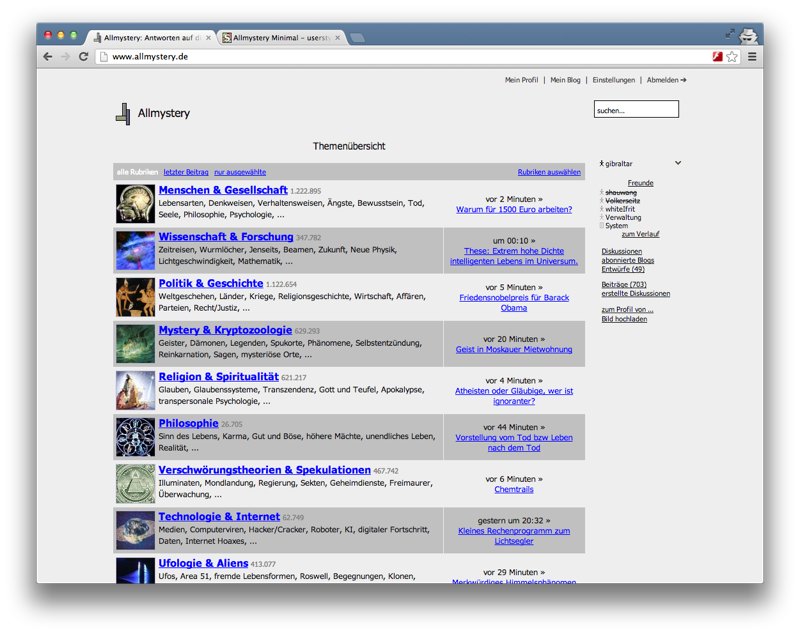
Task: Click the Religion & Spiritualität thumbnail
Action: pos(135,390)
